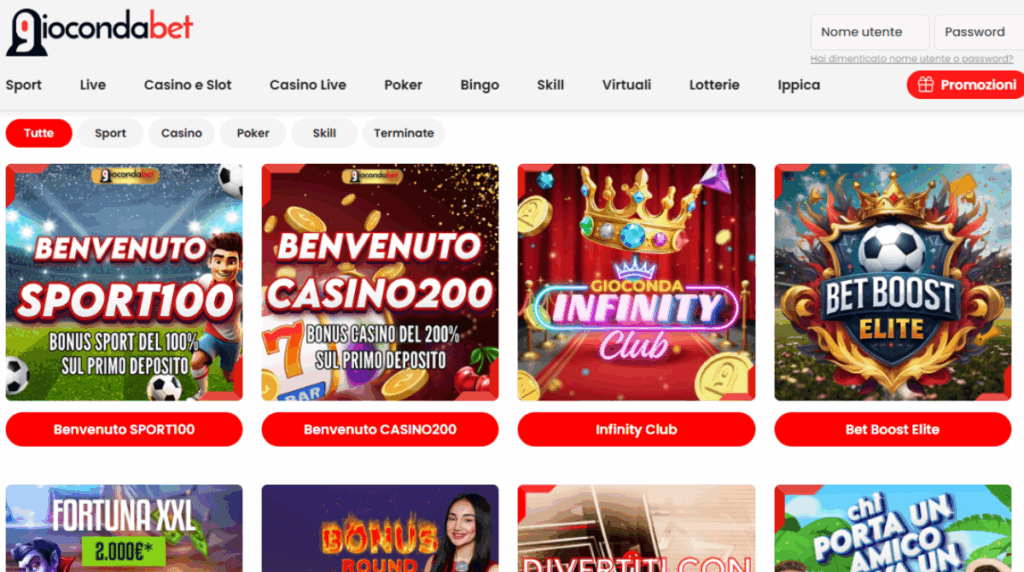Click the Infinity Club button
1024x572 pixels.
[x=637, y=429]
